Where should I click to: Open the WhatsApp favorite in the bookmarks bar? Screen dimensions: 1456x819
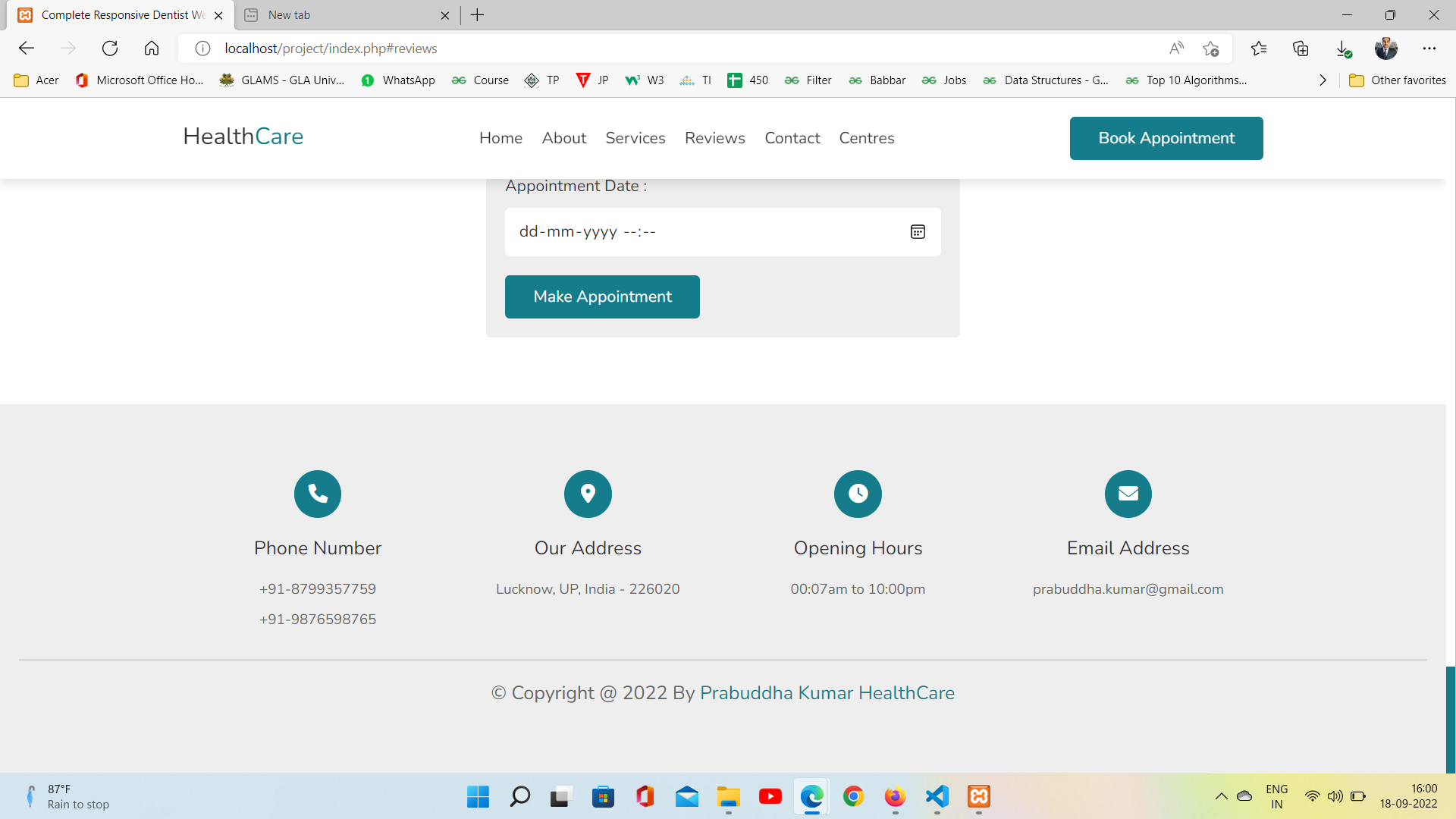[397, 80]
